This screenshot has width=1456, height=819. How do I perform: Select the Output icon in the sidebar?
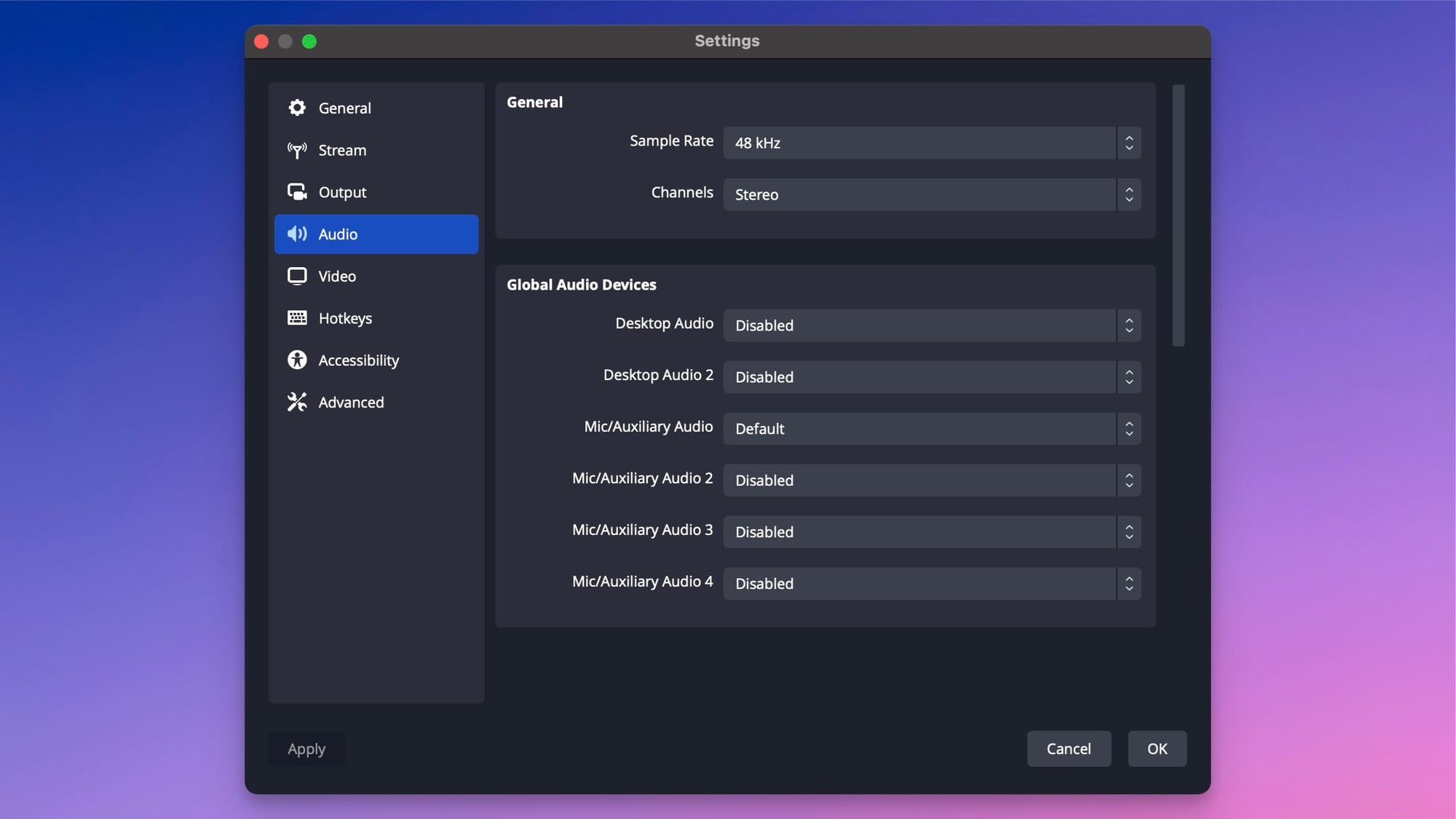click(297, 191)
